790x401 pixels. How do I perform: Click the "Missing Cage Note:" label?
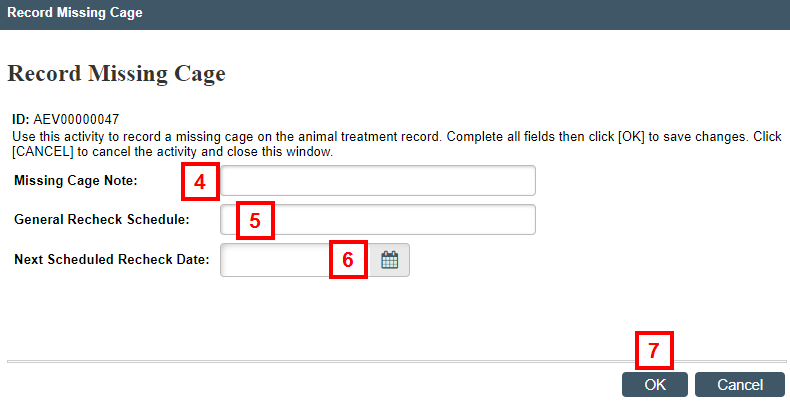(76, 180)
